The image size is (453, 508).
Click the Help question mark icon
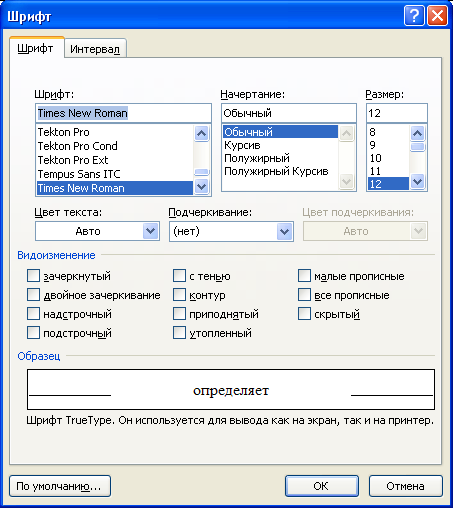414,15
